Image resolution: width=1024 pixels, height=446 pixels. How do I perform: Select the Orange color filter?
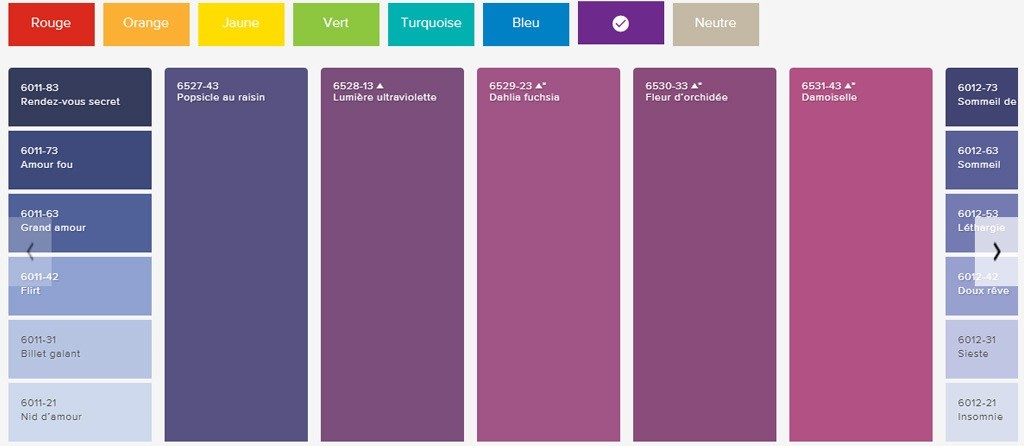click(x=146, y=24)
